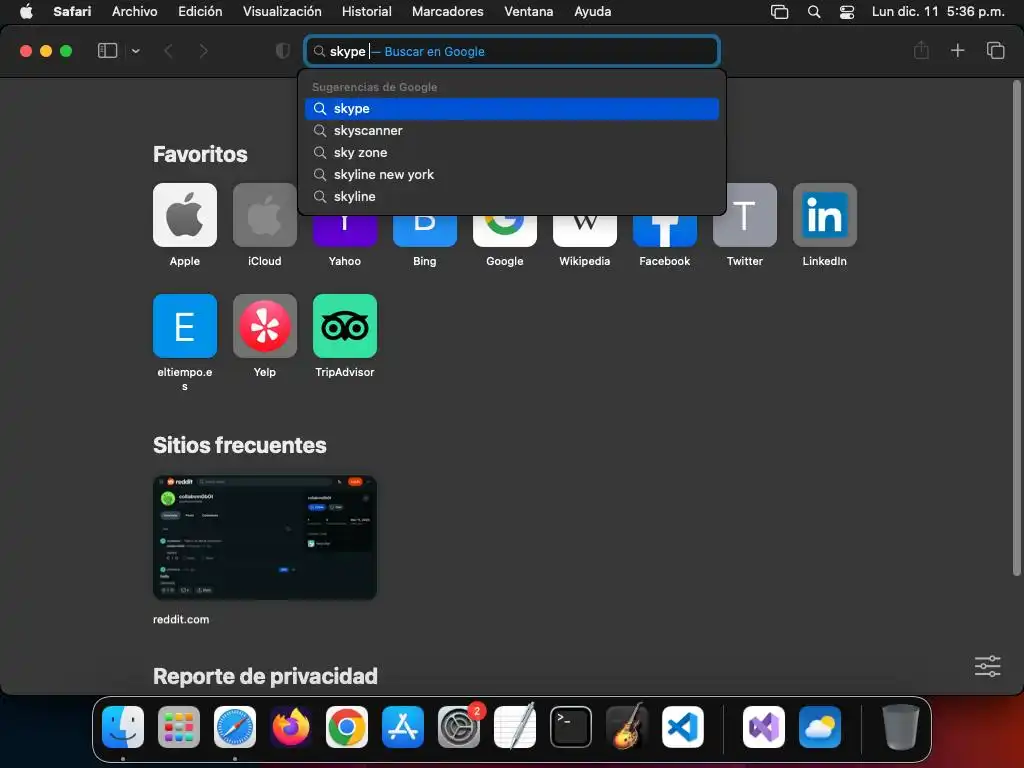Open the Archivo menu
Screen dimensions: 1024x768
tap(135, 11)
